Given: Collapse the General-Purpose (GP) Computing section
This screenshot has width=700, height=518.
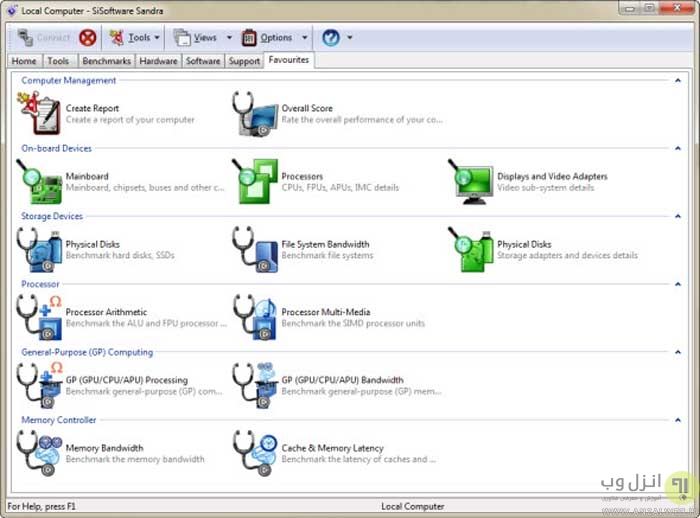Looking at the screenshot, I should [678, 352].
